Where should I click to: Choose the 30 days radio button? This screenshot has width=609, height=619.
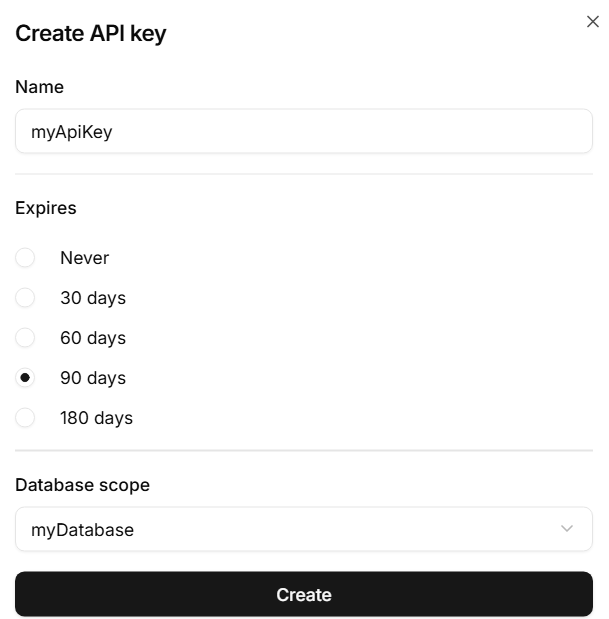(x=25, y=298)
